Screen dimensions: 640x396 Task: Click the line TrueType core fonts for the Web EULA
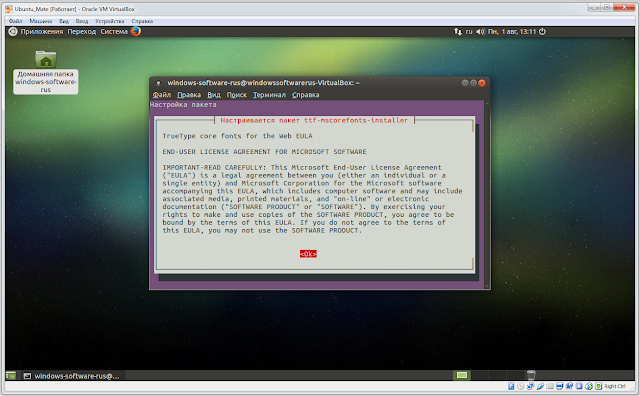[x=237, y=136]
